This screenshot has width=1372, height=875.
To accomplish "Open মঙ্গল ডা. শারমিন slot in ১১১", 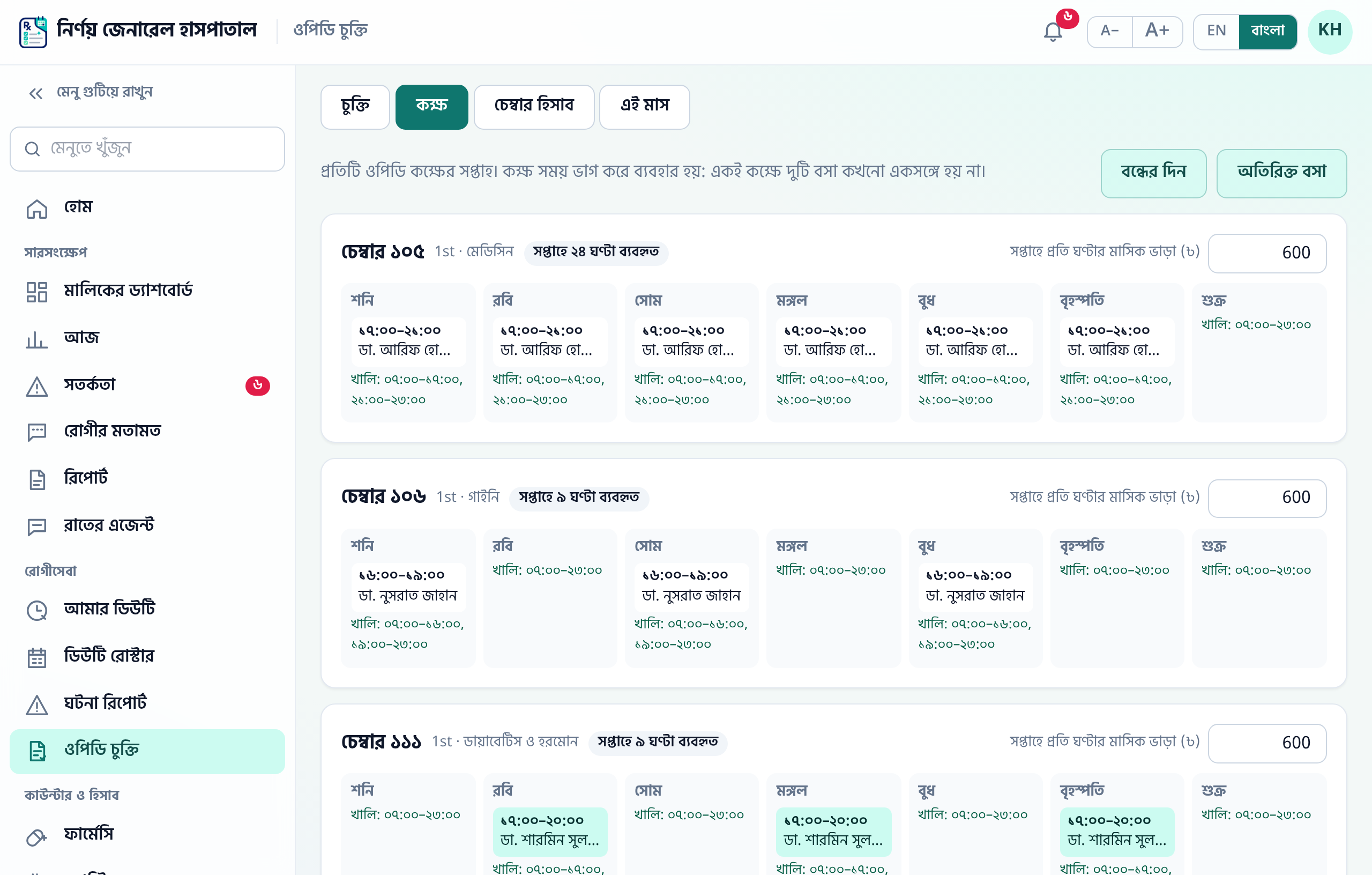I will [833, 832].
